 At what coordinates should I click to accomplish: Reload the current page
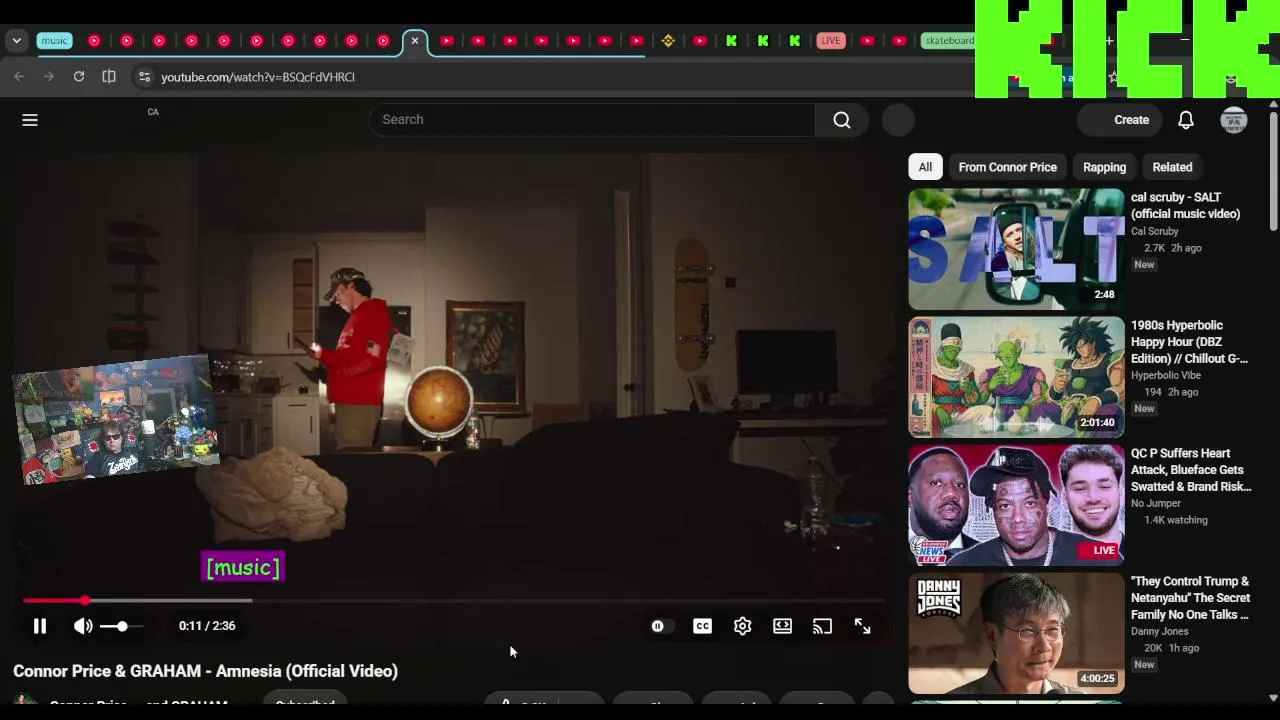(79, 77)
